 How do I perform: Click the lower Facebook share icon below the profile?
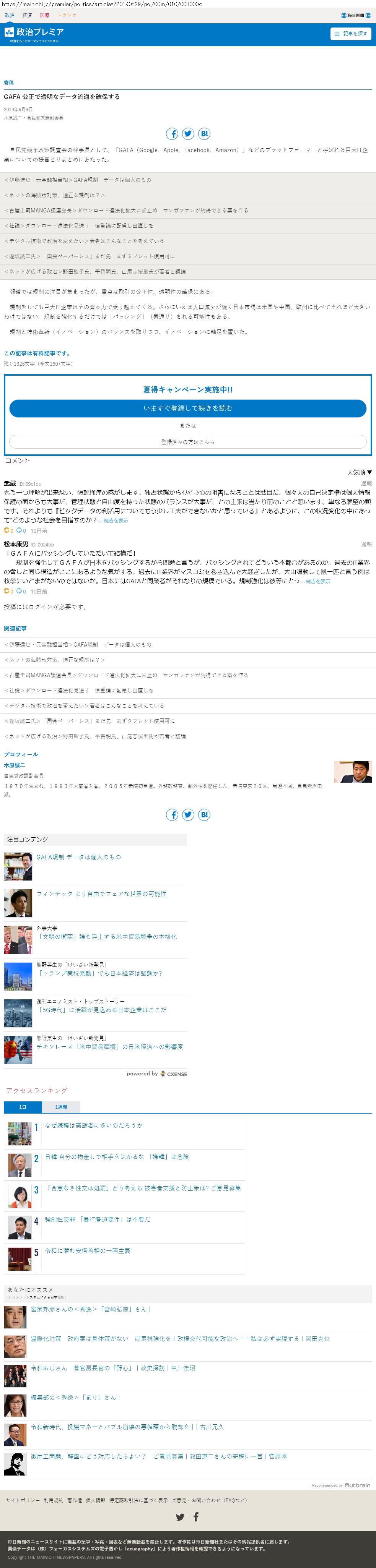point(173,815)
